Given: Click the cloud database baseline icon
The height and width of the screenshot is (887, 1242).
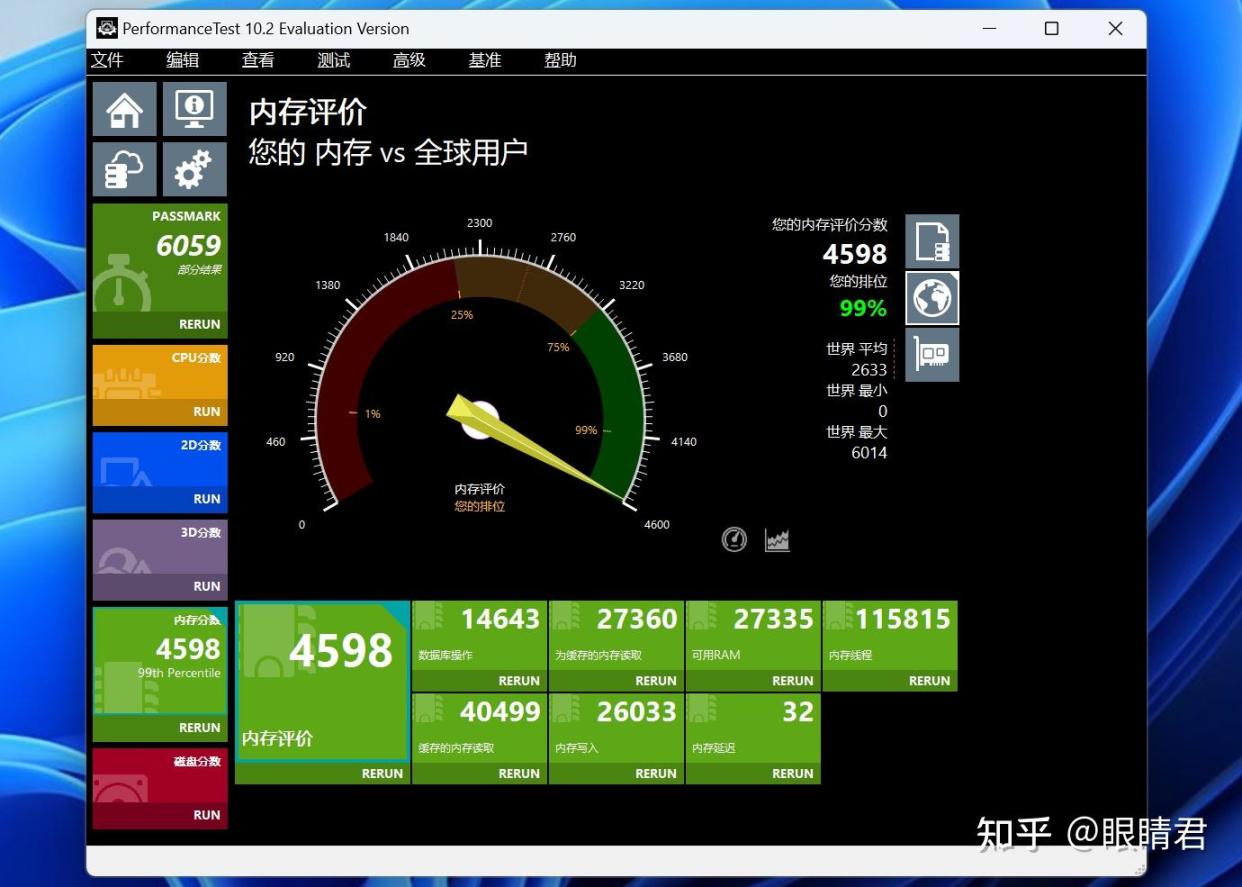Looking at the screenshot, I should click(125, 169).
